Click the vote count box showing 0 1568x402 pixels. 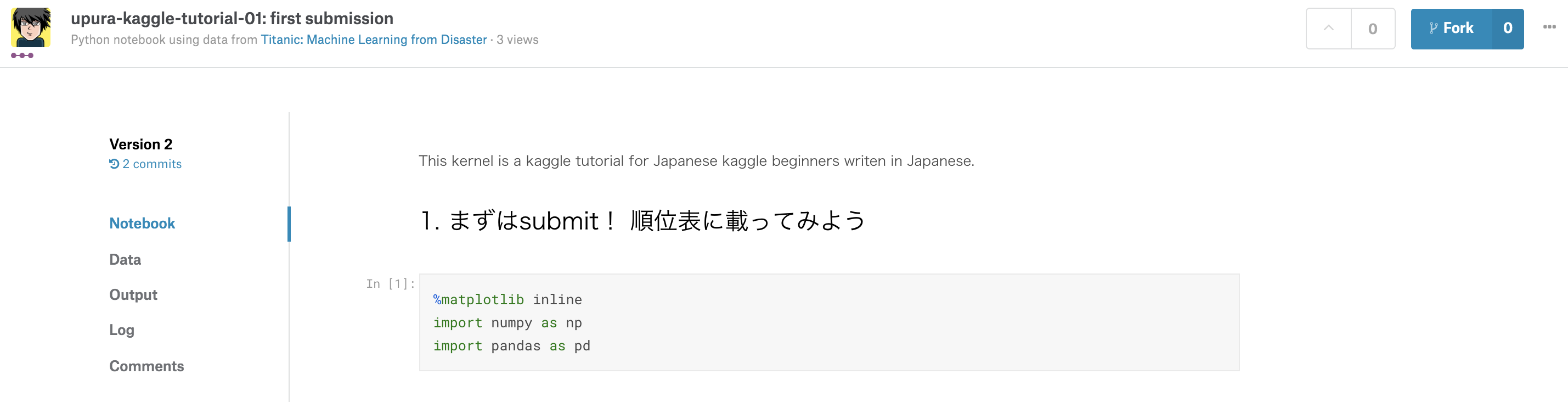[x=1373, y=29]
